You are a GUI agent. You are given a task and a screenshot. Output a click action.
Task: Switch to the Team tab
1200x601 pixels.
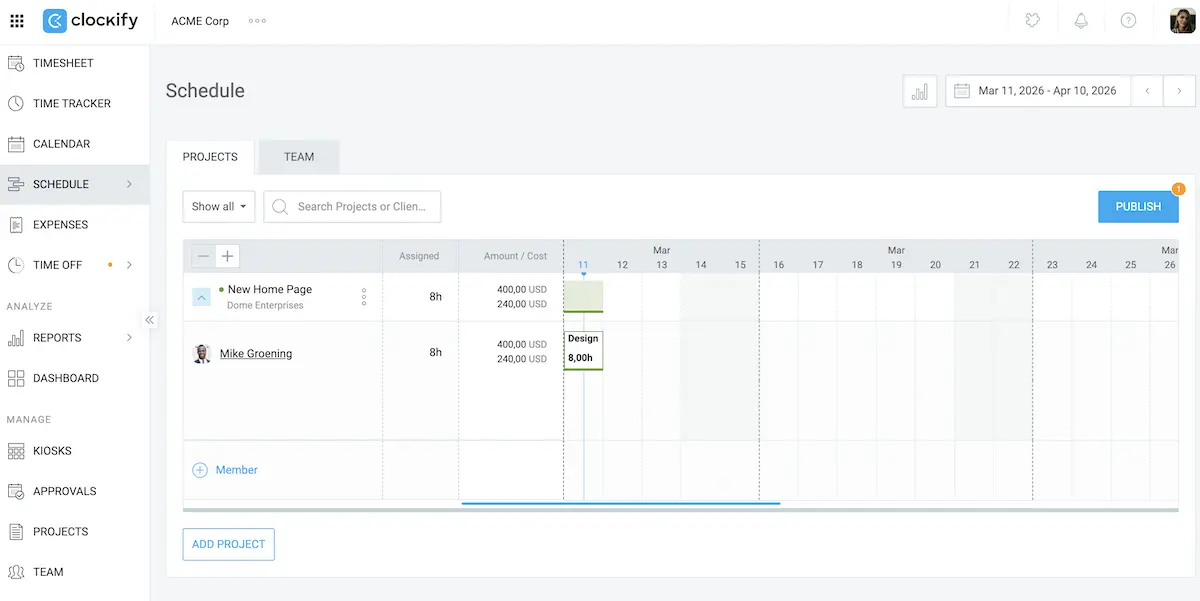[299, 157]
